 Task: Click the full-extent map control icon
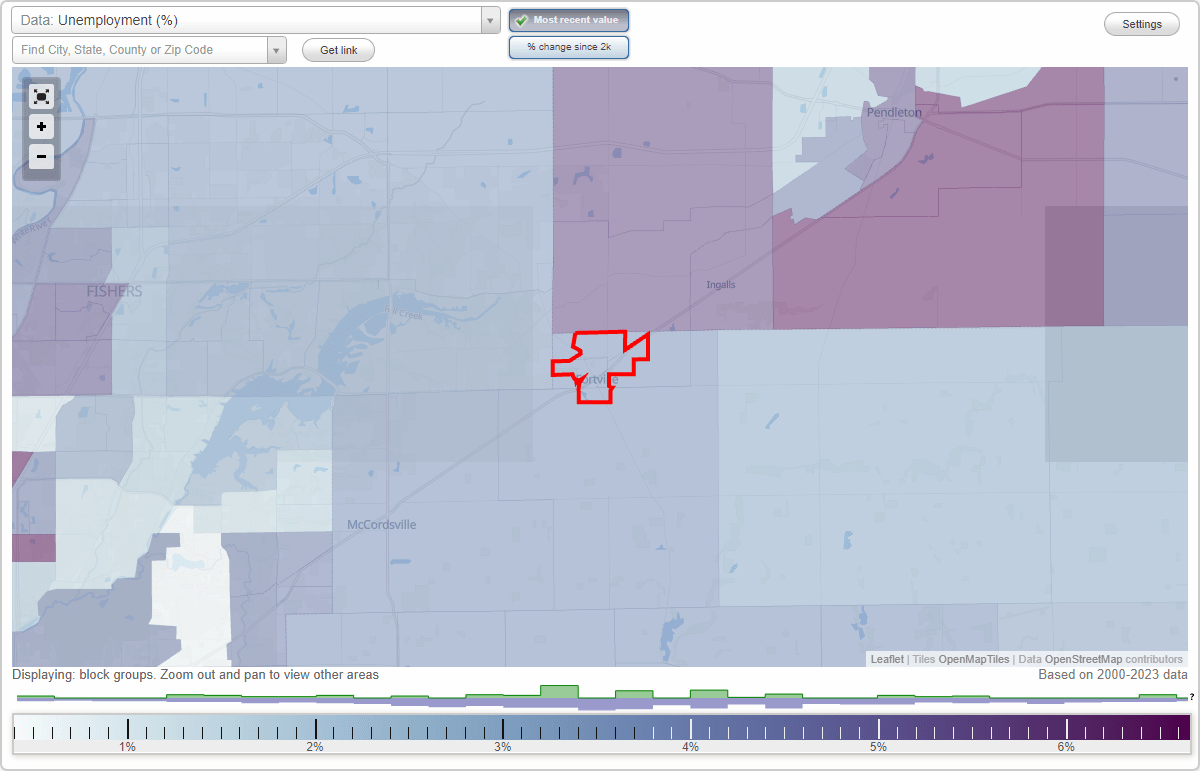[x=41, y=96]
